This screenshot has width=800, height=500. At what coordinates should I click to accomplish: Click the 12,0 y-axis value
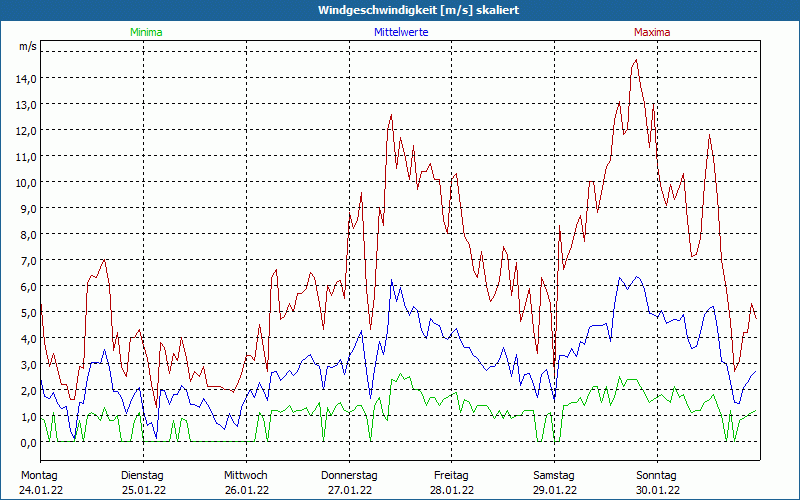tap(26, 131)
